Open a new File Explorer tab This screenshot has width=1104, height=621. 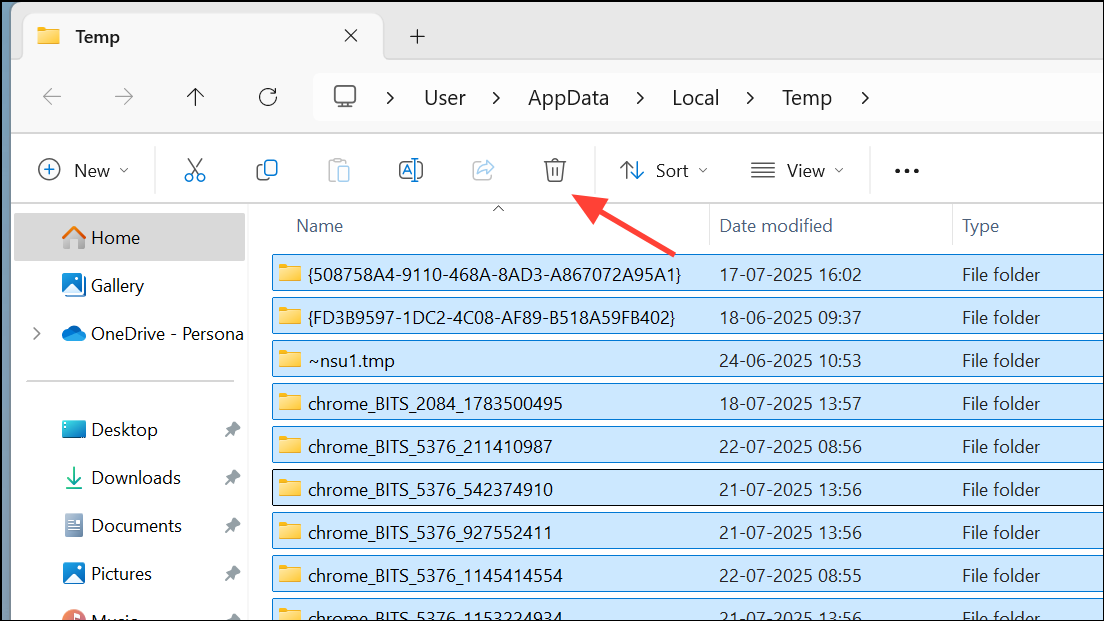click(x=417, y=36)
